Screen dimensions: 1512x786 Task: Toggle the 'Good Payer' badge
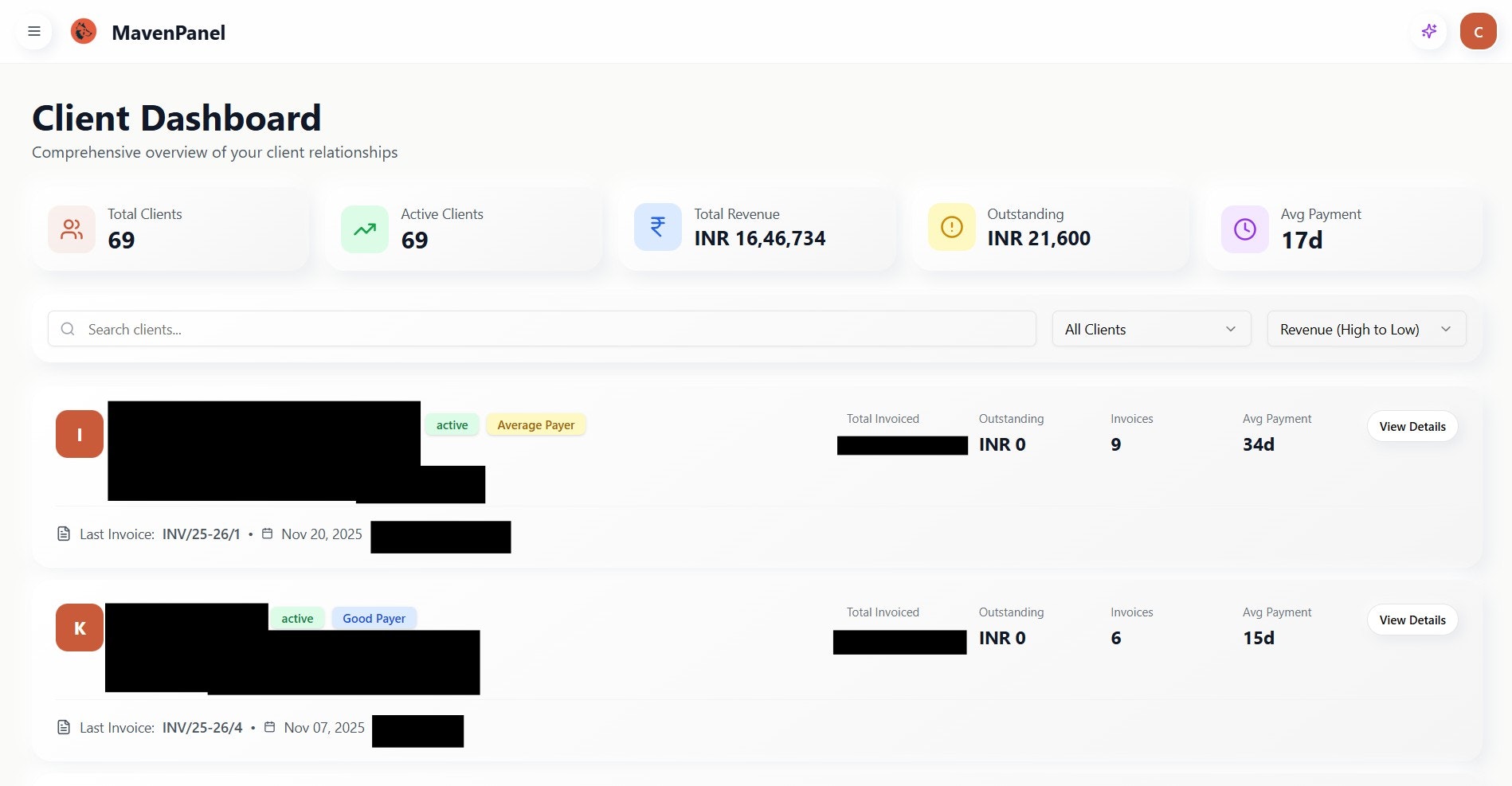pos(374,618)
